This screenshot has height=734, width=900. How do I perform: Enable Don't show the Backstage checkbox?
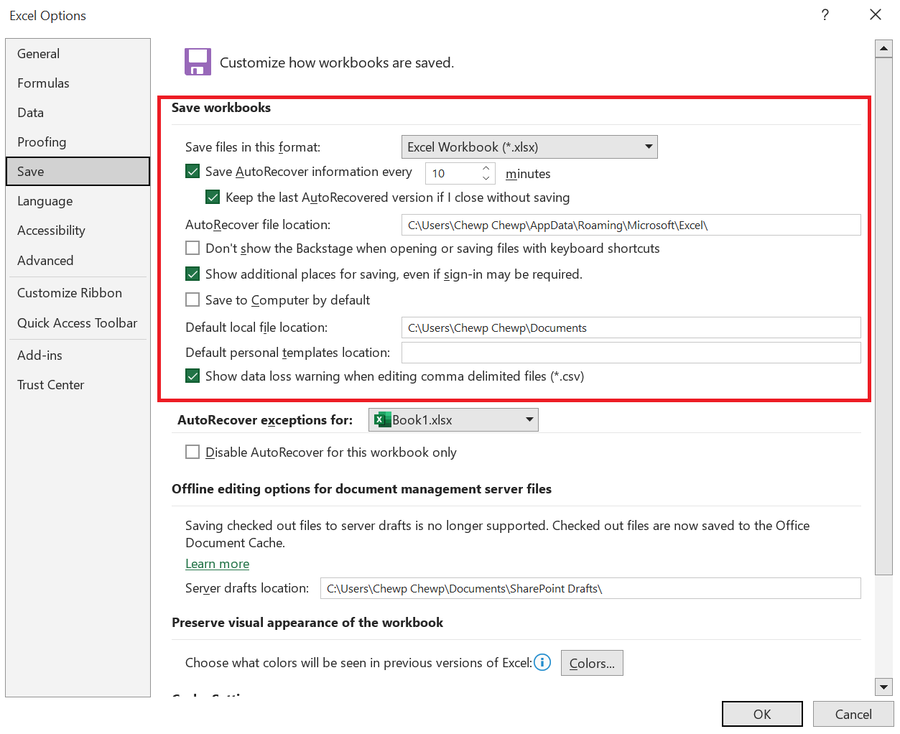(x=192, y=248)
